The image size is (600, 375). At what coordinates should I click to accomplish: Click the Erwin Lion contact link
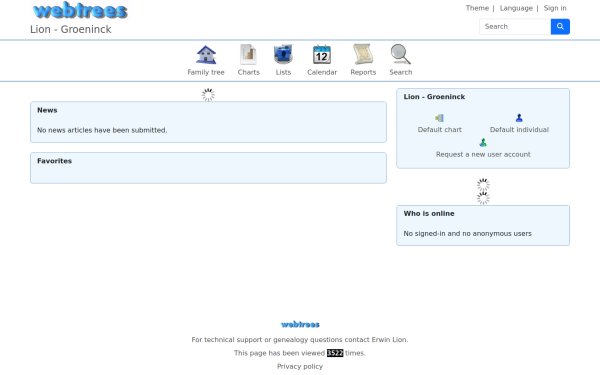389,339
